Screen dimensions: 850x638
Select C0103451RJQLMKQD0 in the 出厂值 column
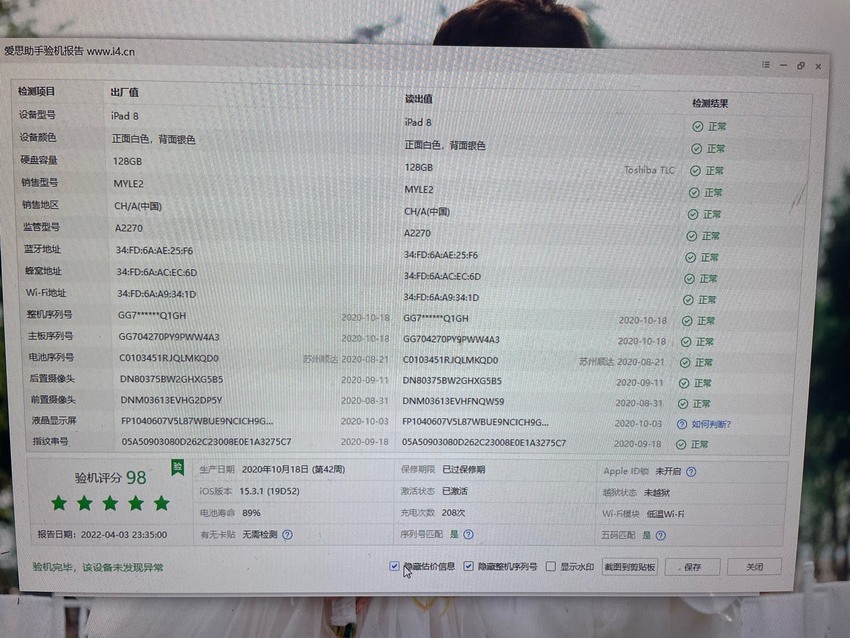coord(169,358)
